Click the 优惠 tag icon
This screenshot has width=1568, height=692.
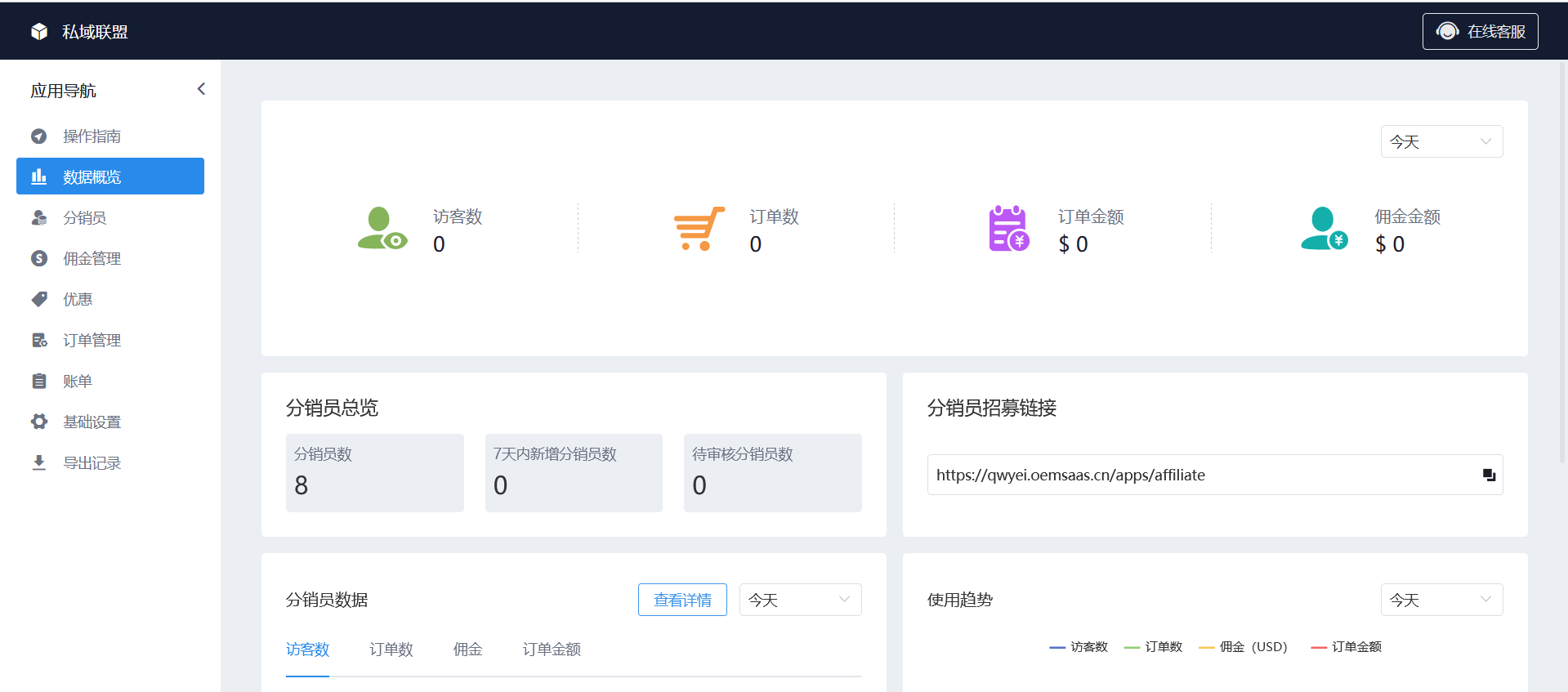click(x=38, y=299)
